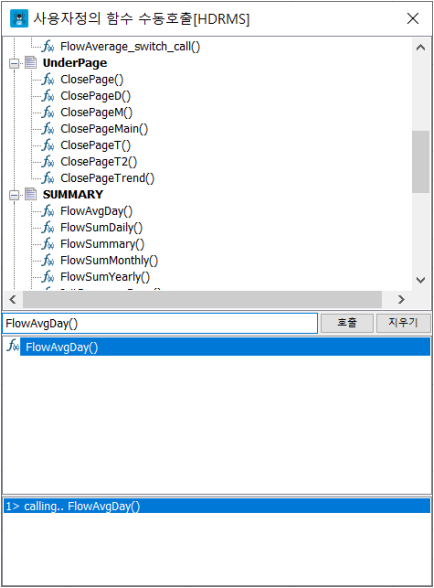Select the FlowSumDaily() function icon
Viewport: 434px width, 588px height.
pos(48,227)
